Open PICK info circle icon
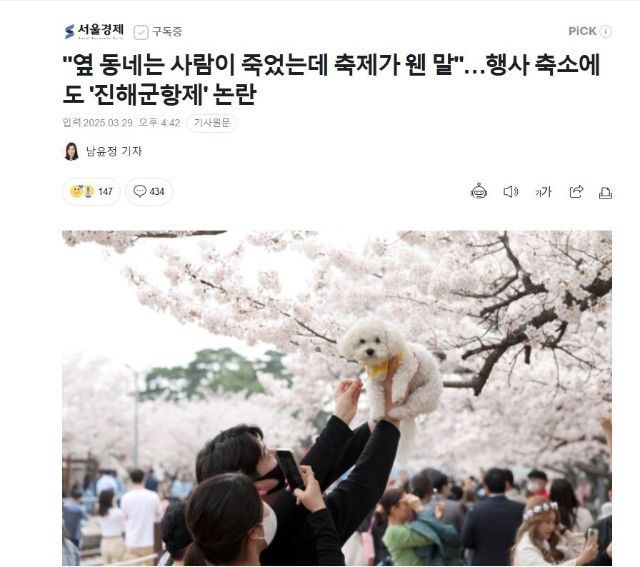Image resolution: width=640 pixels, height=567 pixels. [606, 31]
